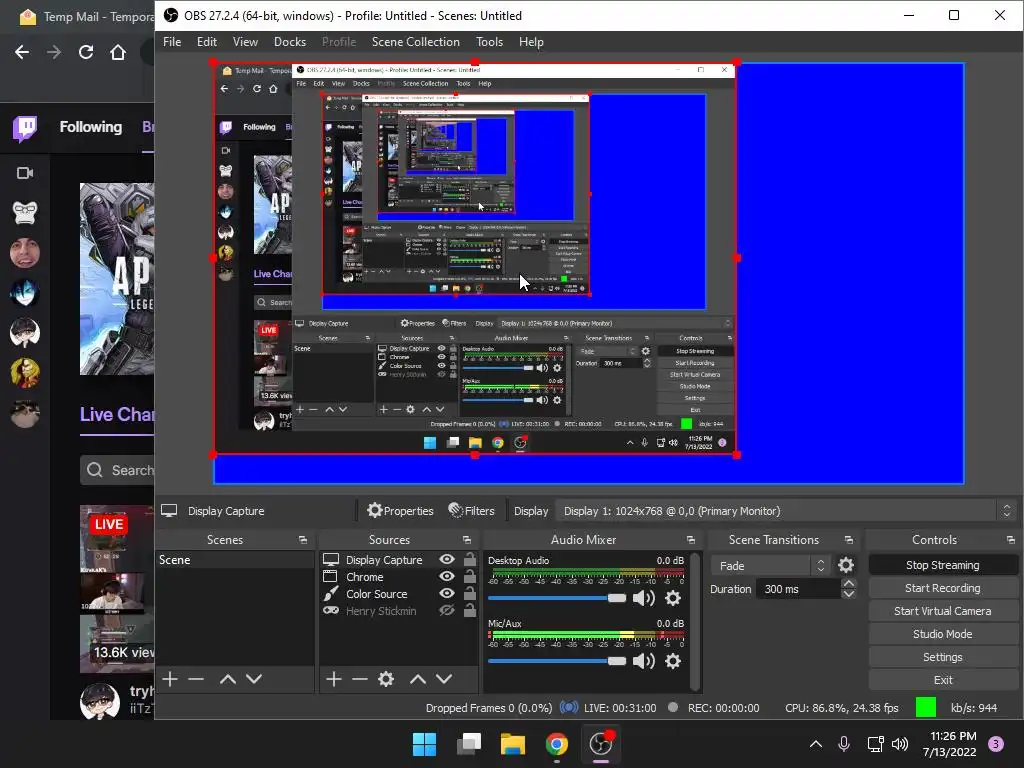Open Properties of Display Capture
Viewport: 1024px width, 768px height.
pyautogui.click(x=400, y=511)
